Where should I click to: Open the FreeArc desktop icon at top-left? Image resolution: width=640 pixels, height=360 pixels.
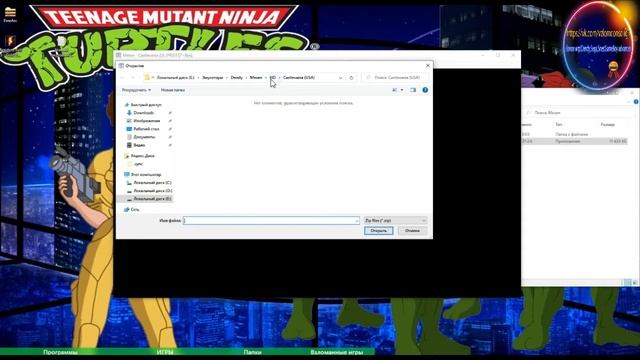[10, 14]
